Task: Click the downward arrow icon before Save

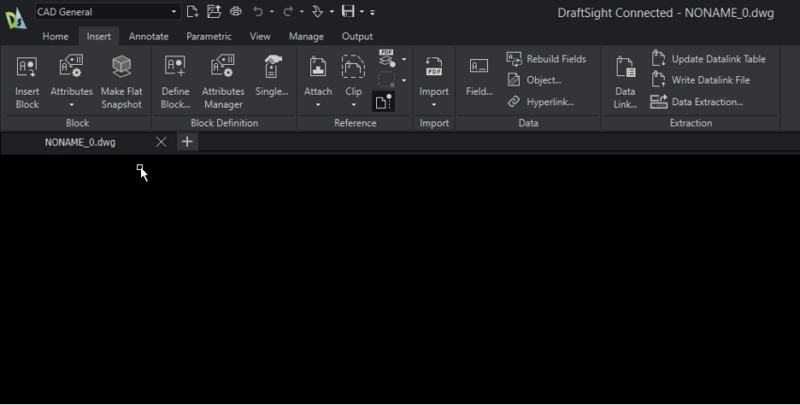Action: (318, 11)
